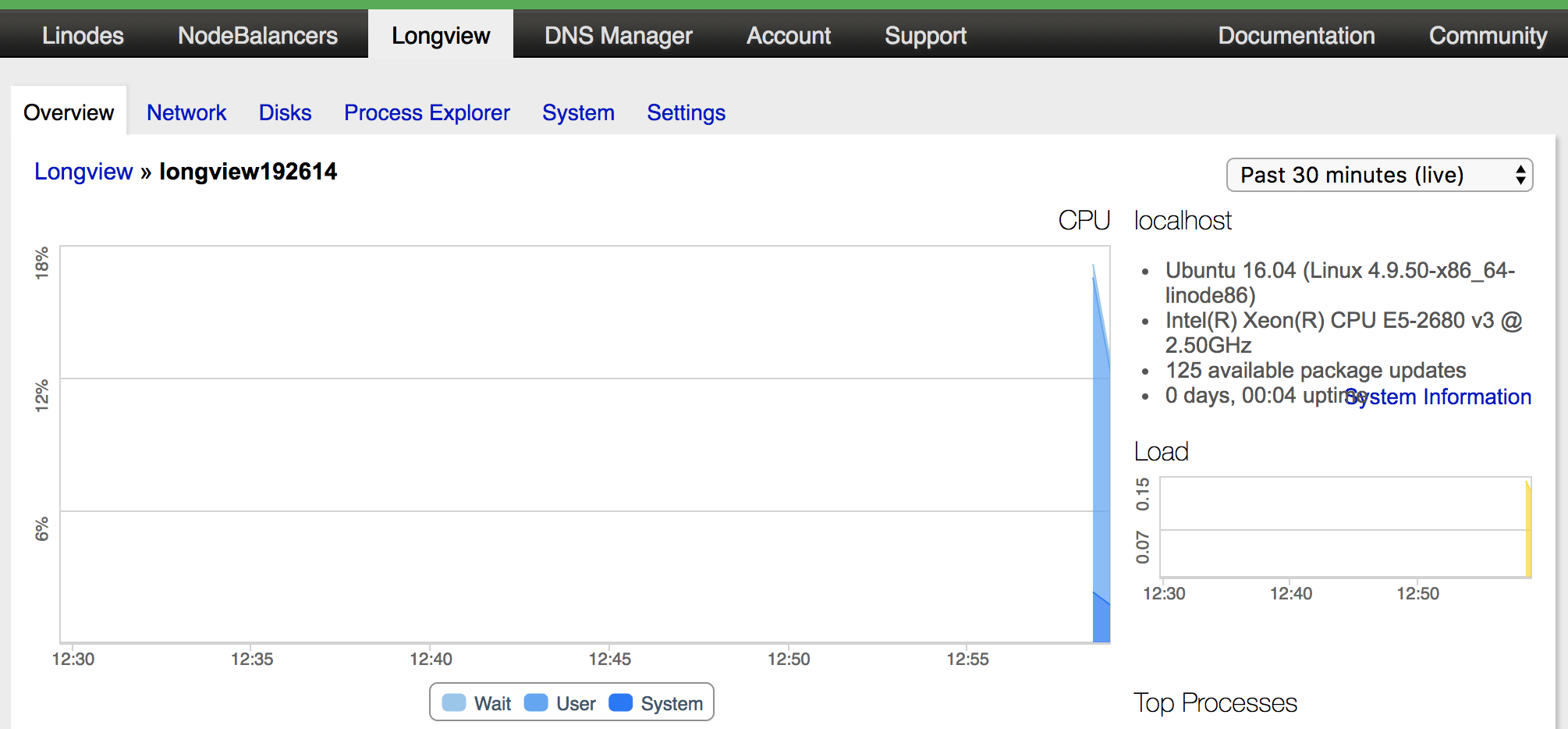Open the Linodes menu
This screenshot has height=729, width=1568.
pyautogui.click(x=83, y=35)
